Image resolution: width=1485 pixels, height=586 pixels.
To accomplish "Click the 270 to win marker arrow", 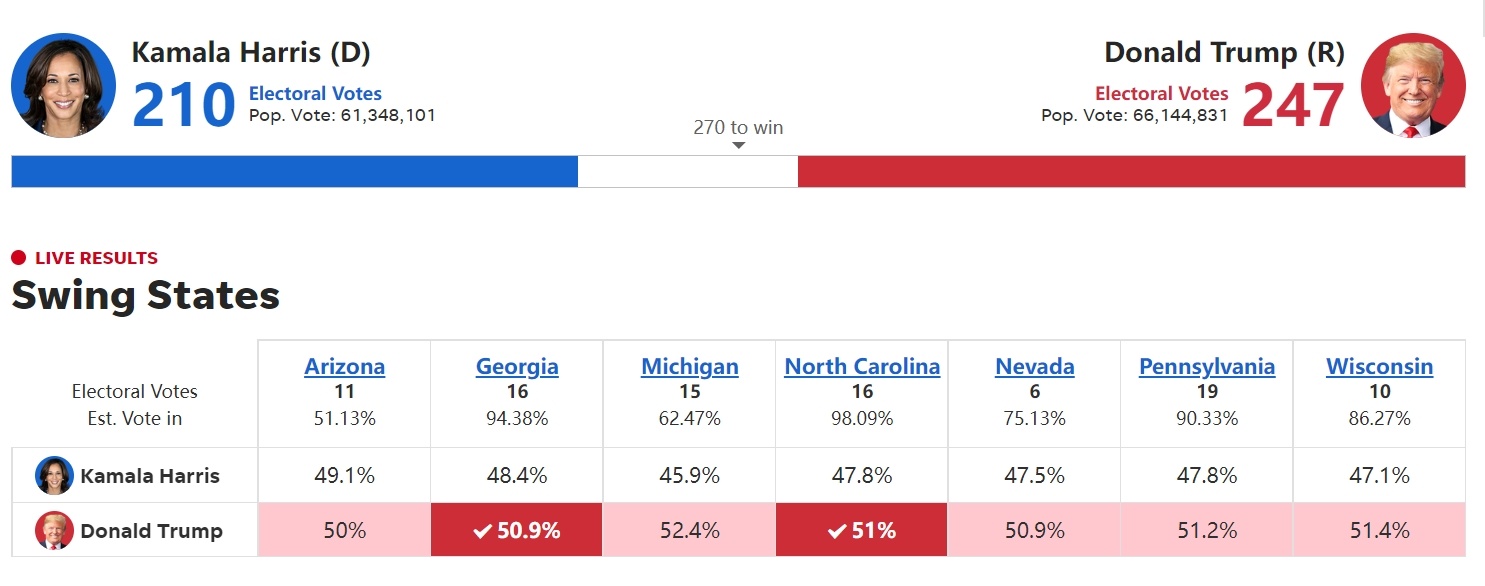I will pyautogui.click(x=739, y=146).
